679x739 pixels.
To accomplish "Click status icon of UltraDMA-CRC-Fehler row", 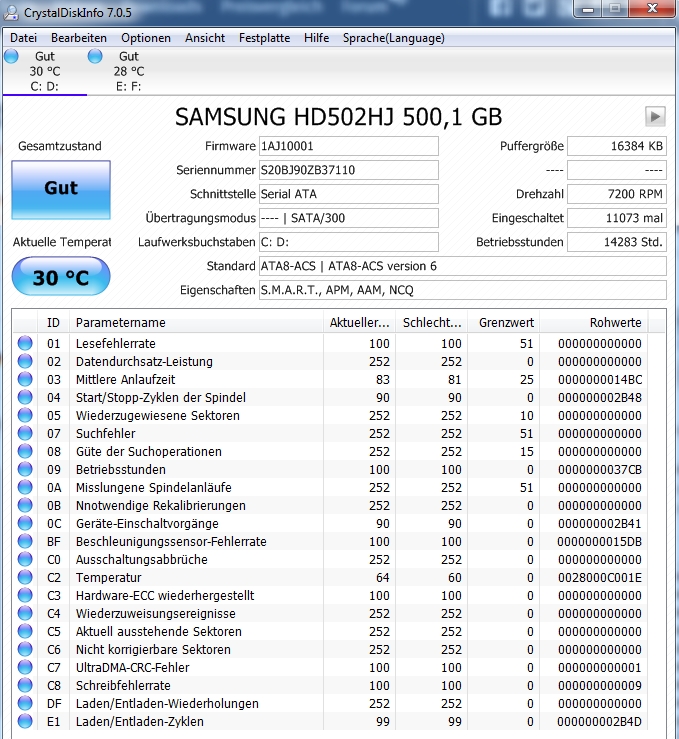I will click(x=25, y=667).
